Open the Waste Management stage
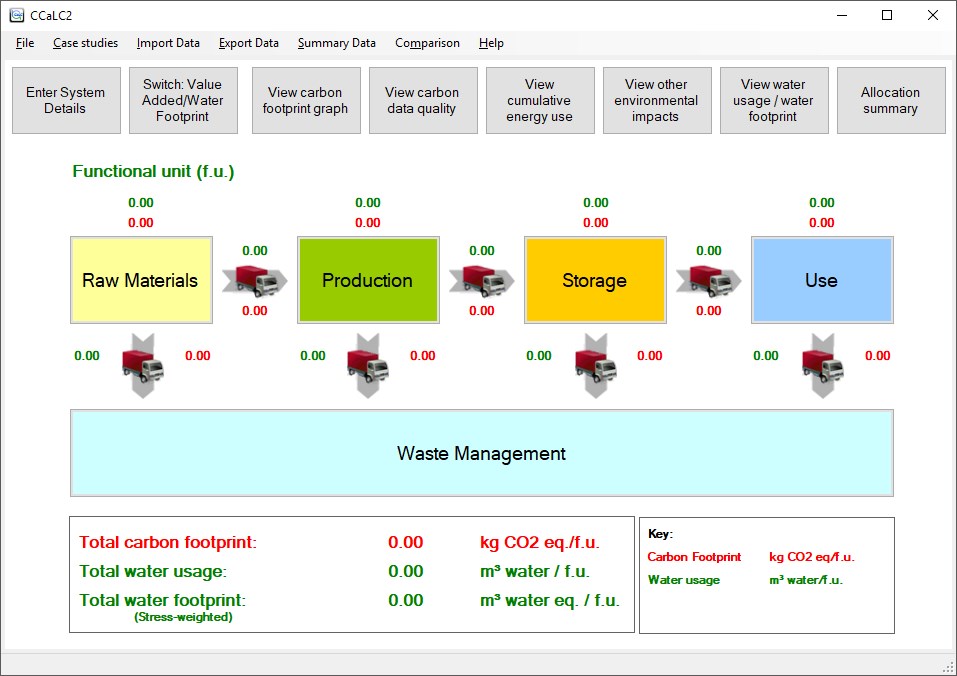Screen dimensions: 957x676 coord(482,453)
